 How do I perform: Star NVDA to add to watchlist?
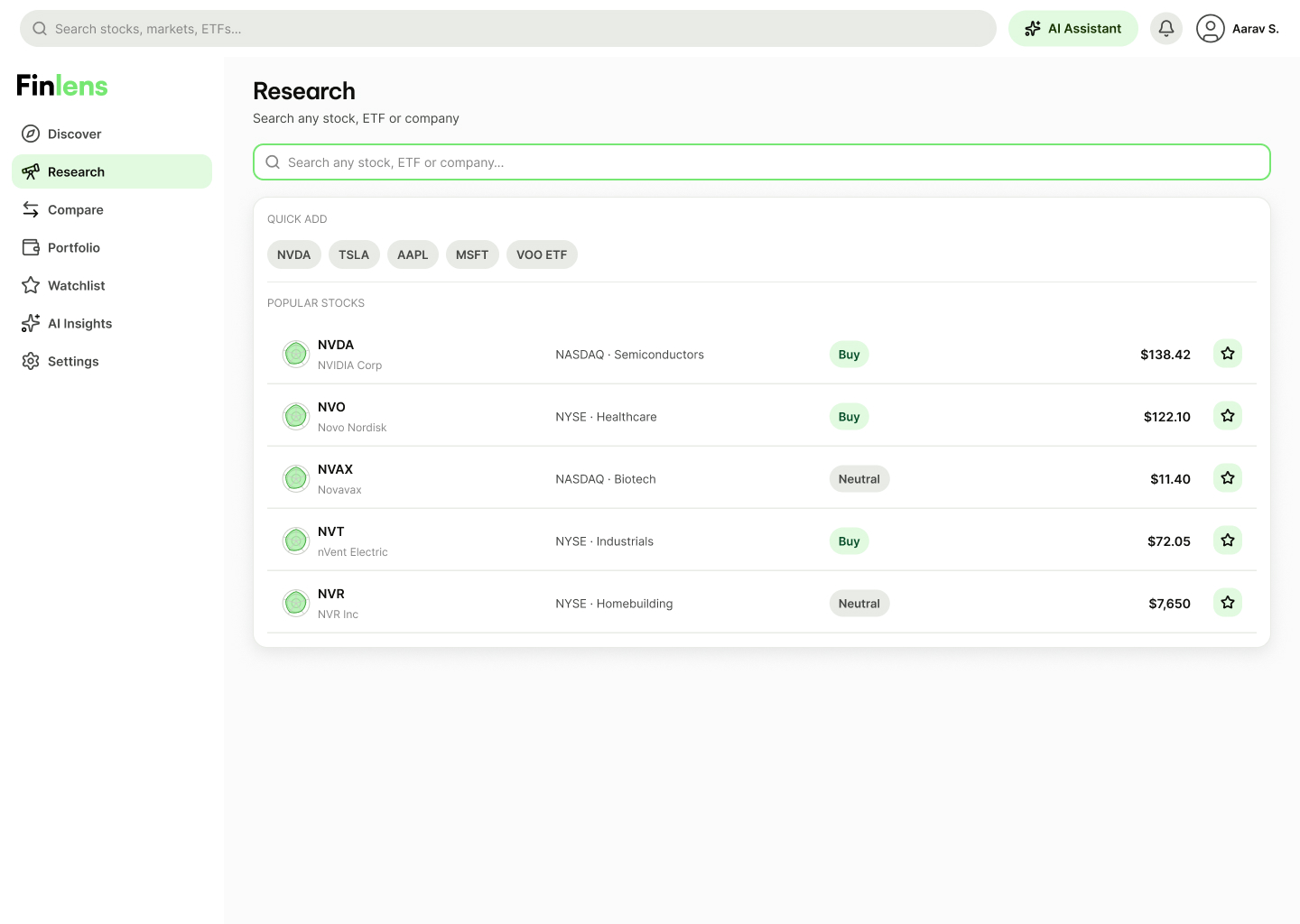[1228, 354]
